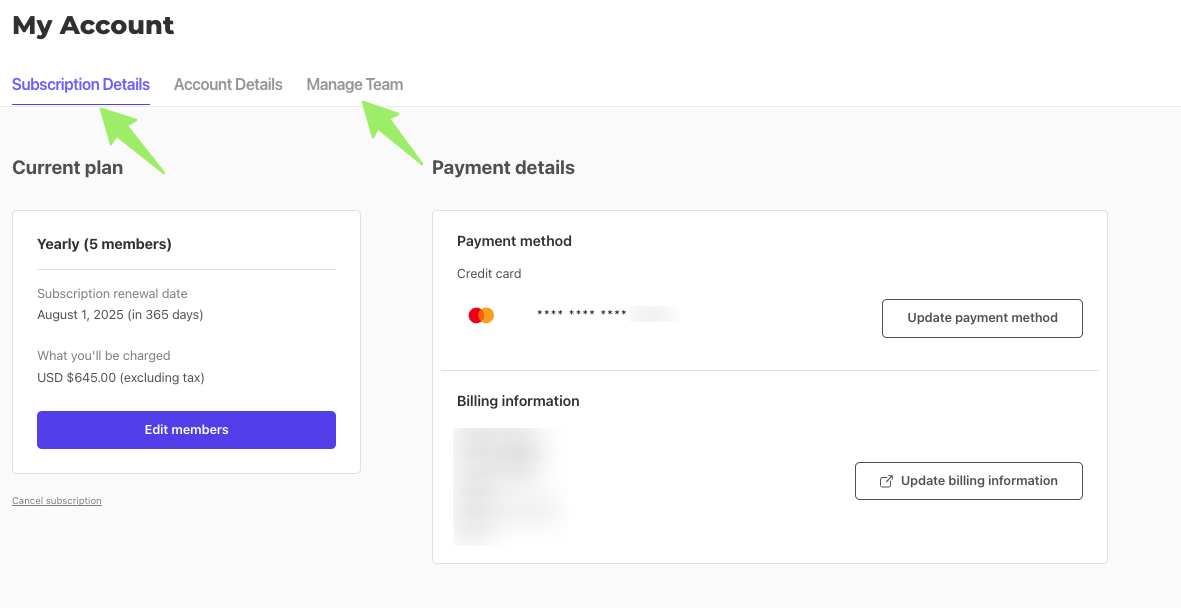The height and width of the screenshot is (608, 1181).
Task: Click Update payment method
Action: [981, 317]
